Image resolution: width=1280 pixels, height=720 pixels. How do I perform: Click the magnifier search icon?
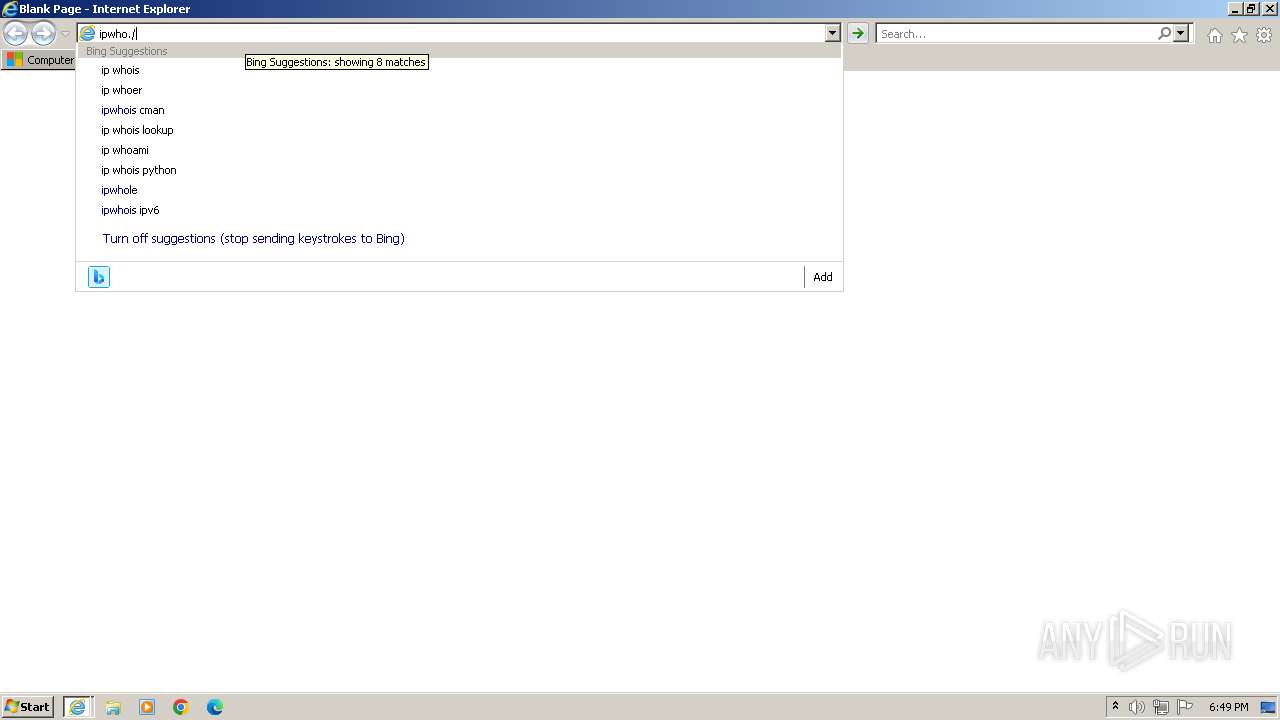[x=1164, y=34]
